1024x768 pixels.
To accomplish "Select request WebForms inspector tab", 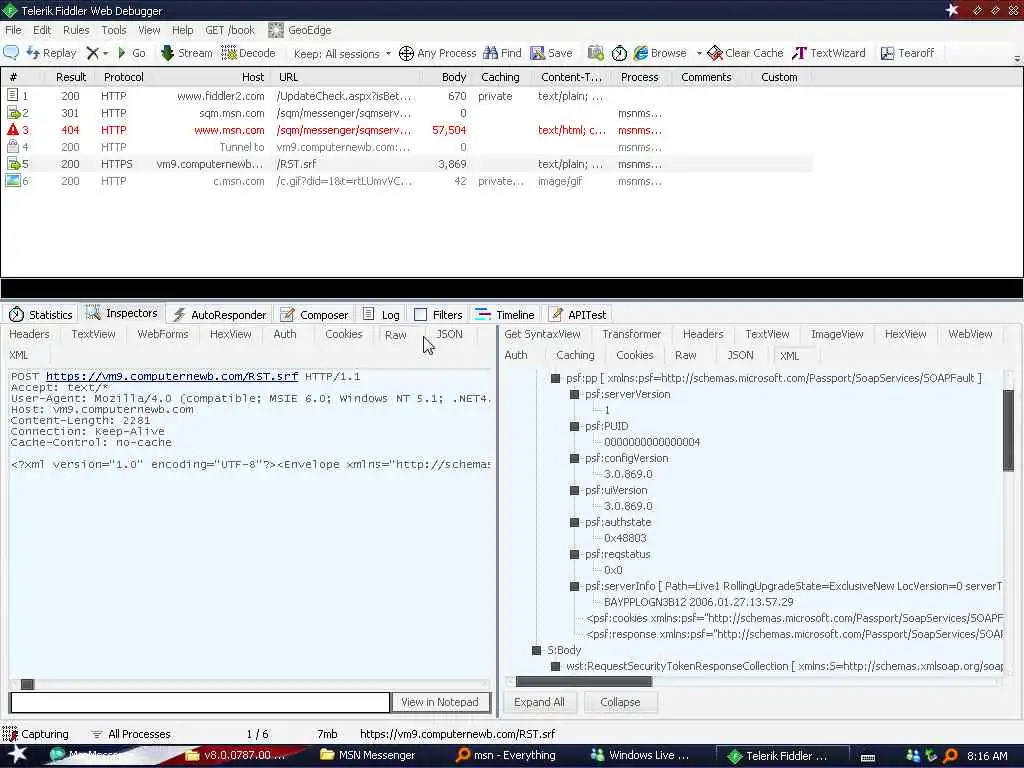I will coord(163,334).
